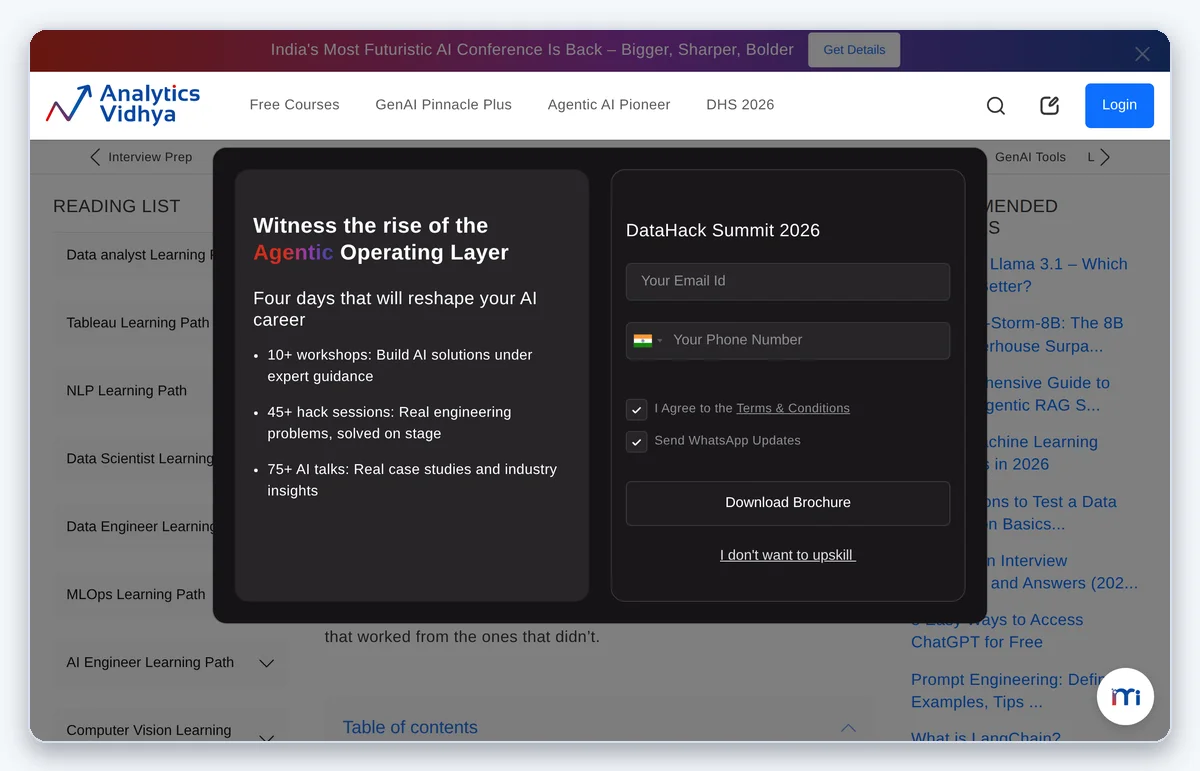1200x771 pixels.
Task: Open DHS 2026 menu item
Action: [740, 104]
